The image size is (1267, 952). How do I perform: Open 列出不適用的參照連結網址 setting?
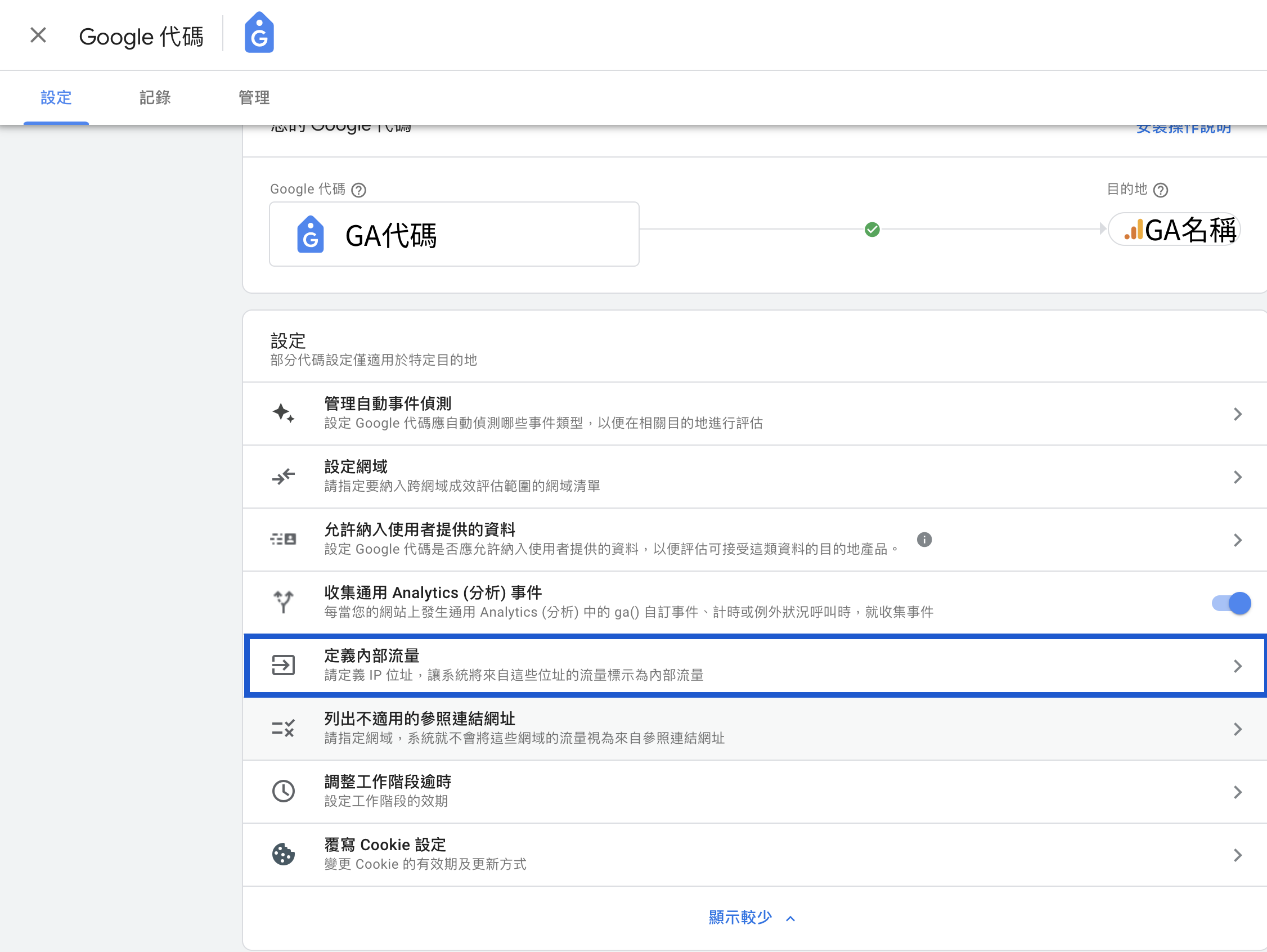pyautogui.click(x=755, y=729)
